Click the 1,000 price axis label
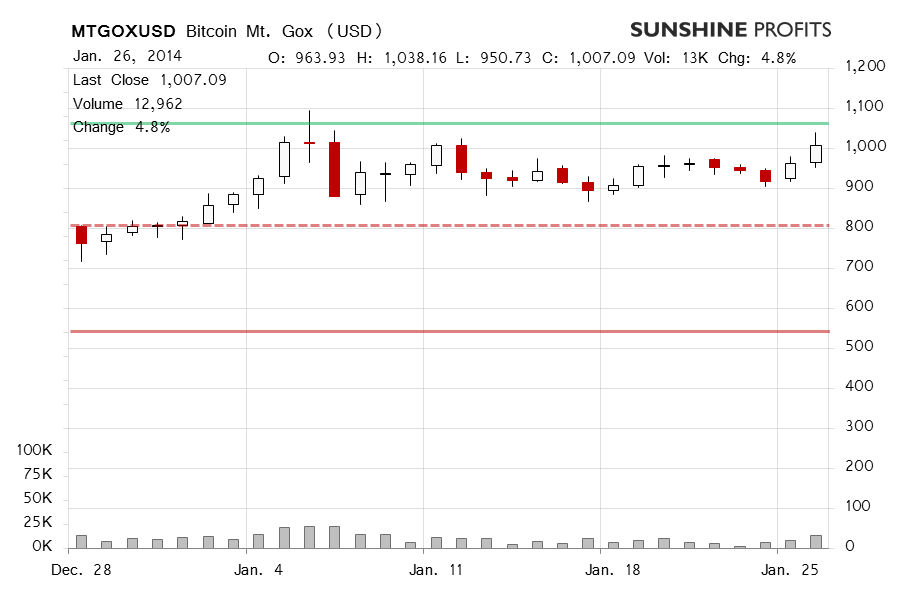This screenshot has width=900, height=596. tap(866, 146)
